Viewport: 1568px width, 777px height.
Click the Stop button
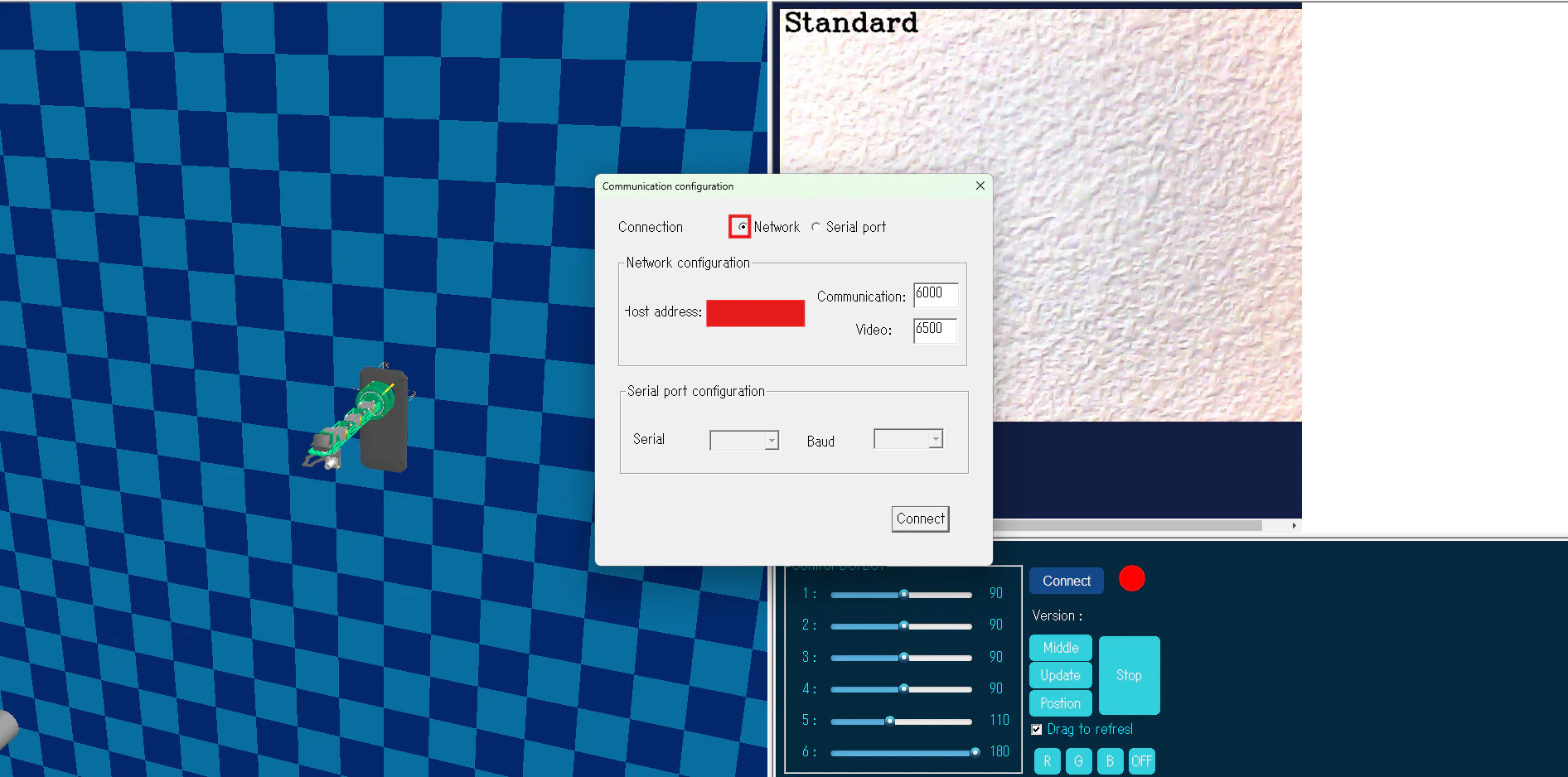point(1129,675)
